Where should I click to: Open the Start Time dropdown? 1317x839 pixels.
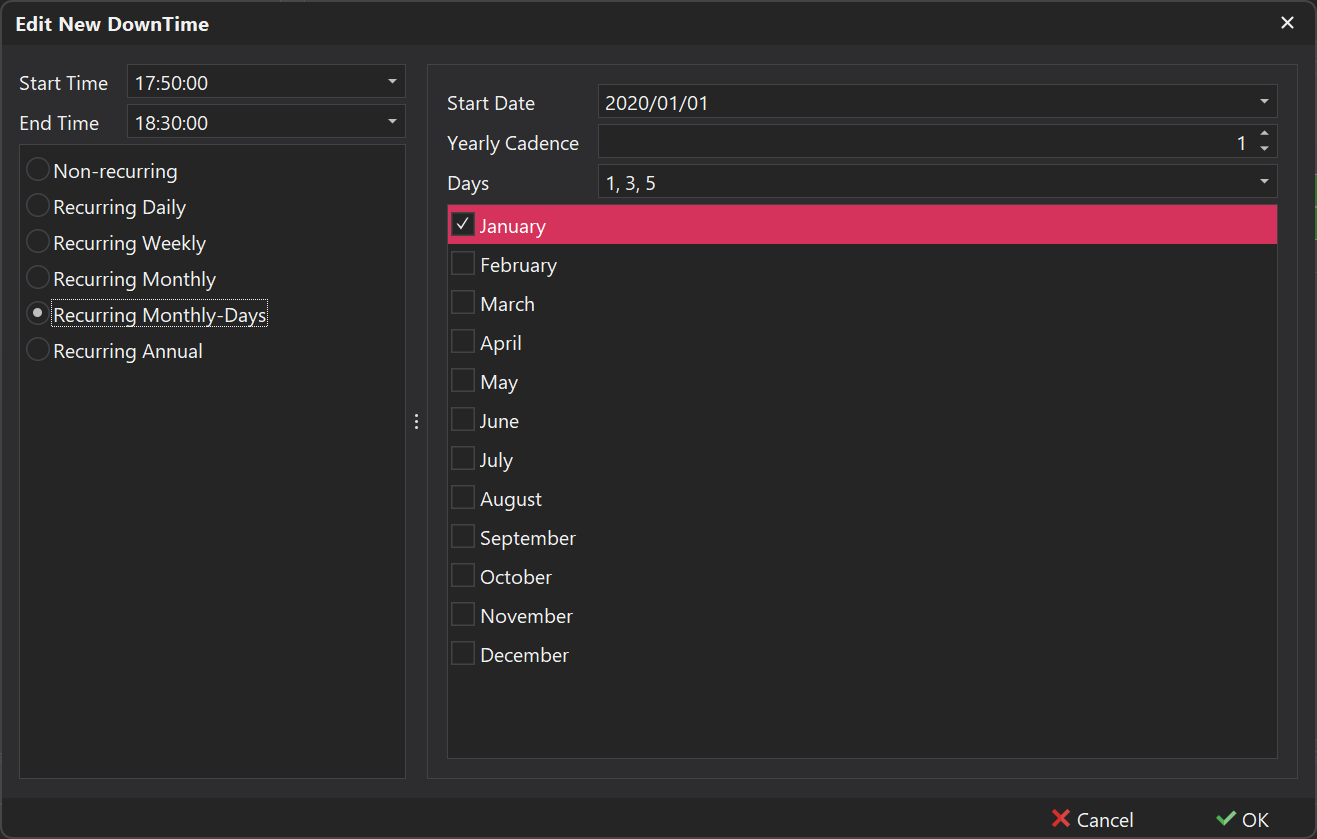(x=394, y=81)
